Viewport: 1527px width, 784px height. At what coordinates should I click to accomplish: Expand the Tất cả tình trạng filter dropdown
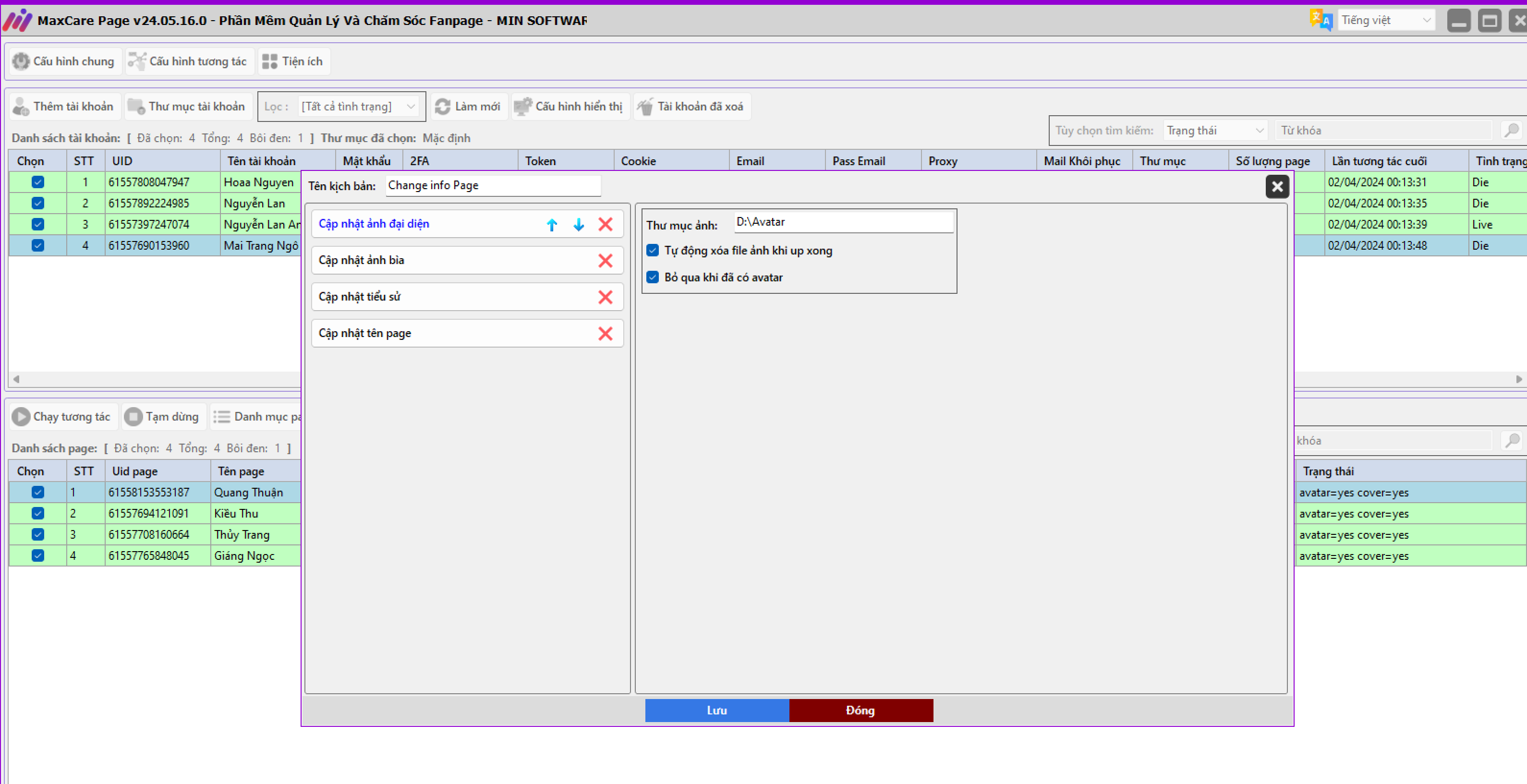(410, 107)
